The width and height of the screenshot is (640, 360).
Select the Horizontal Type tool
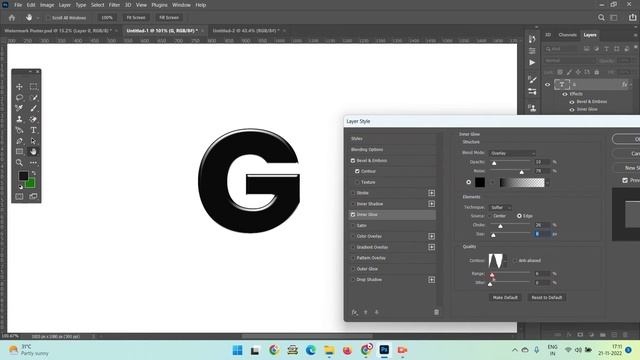33,130
